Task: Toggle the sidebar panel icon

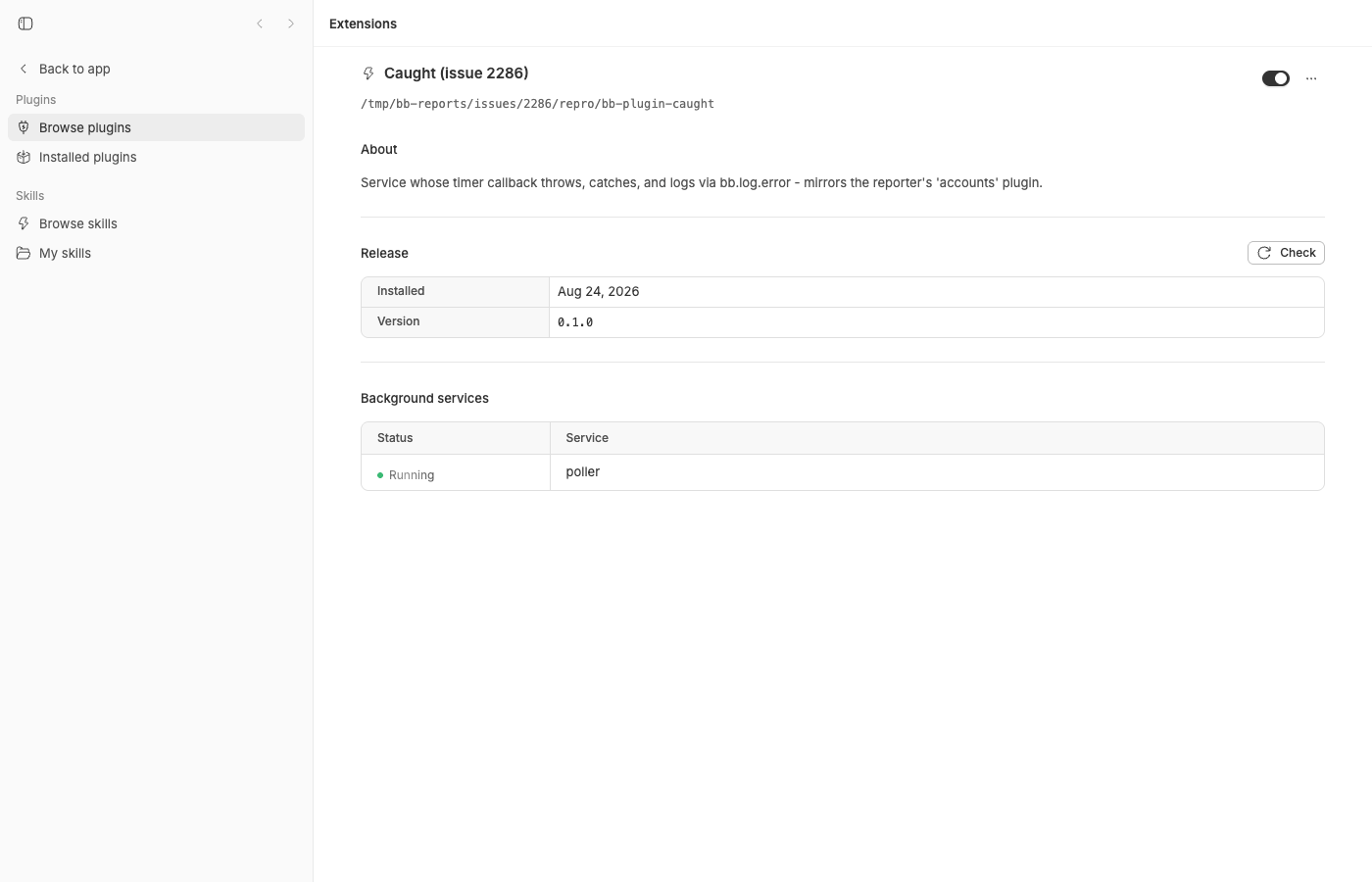Action: coord(25,24)
